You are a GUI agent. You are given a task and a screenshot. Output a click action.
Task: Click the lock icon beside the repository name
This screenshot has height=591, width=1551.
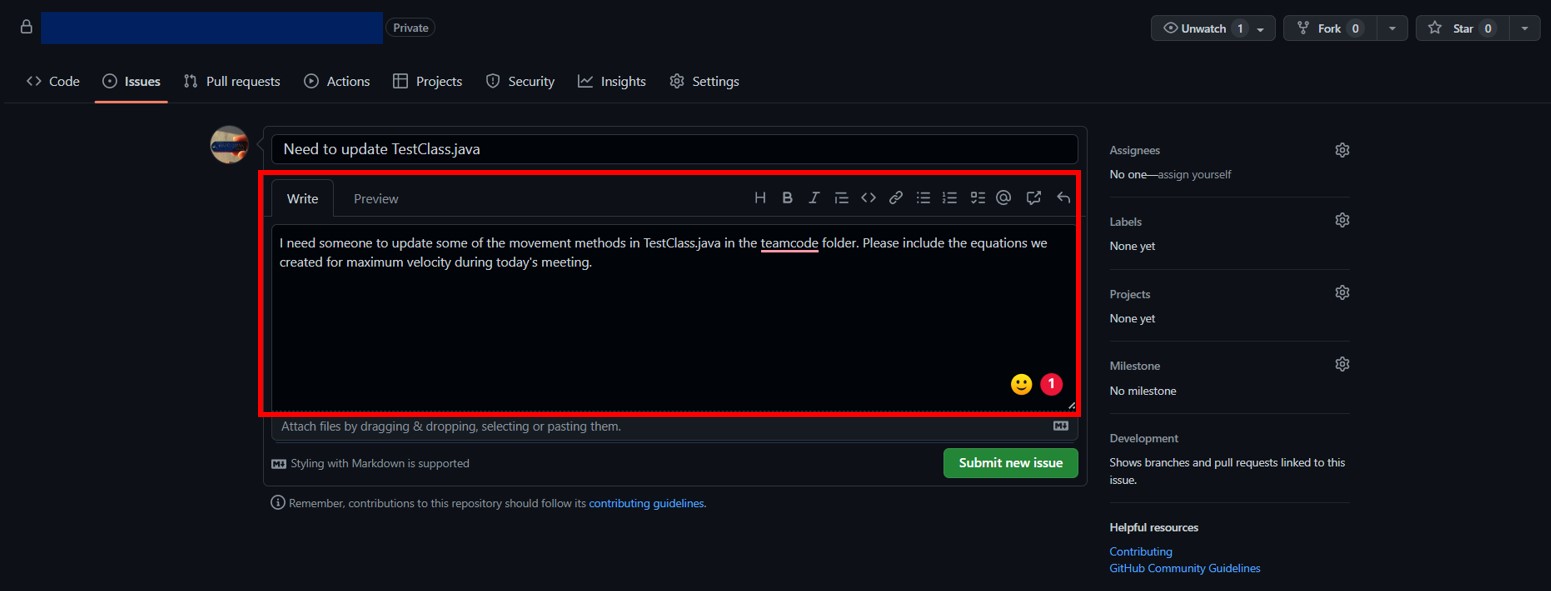[x=26, y=27]
